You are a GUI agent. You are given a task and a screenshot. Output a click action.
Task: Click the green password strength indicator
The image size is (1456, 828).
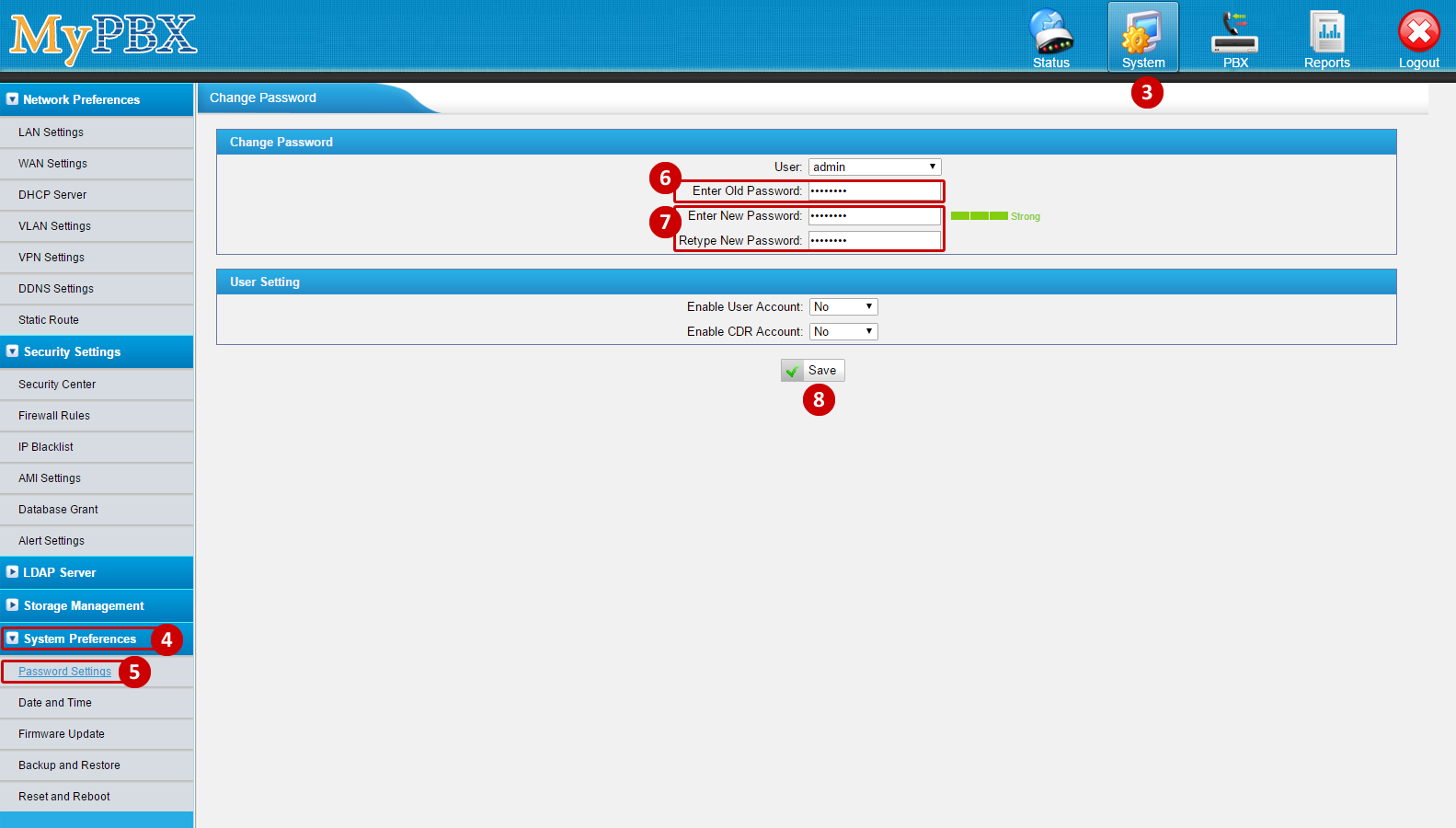[979, 216]
